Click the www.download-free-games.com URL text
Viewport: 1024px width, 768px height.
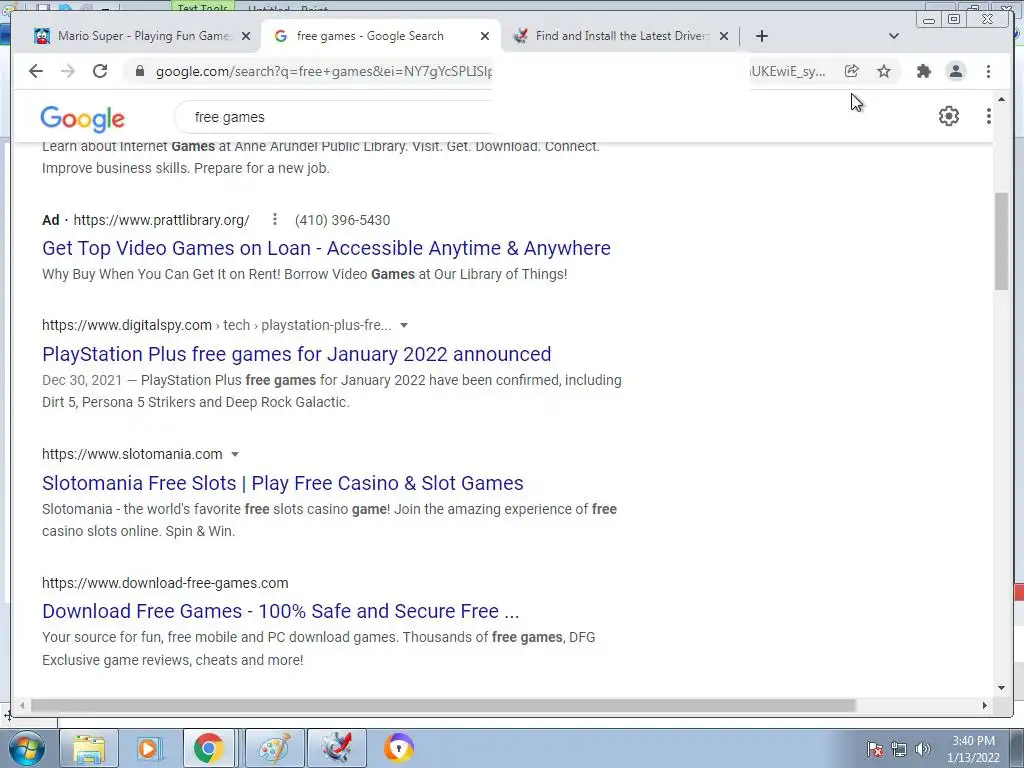[165, 583]
